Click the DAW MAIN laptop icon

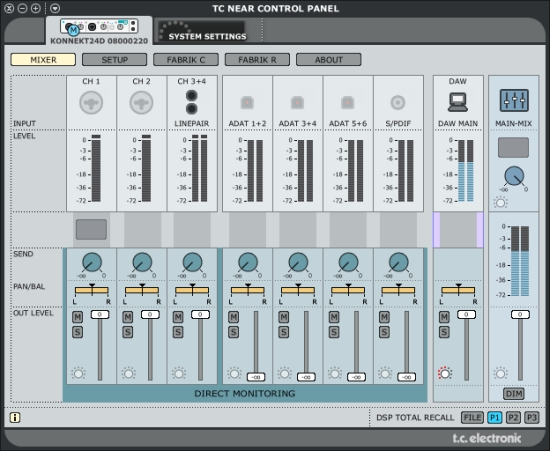[x=458, y=102]
